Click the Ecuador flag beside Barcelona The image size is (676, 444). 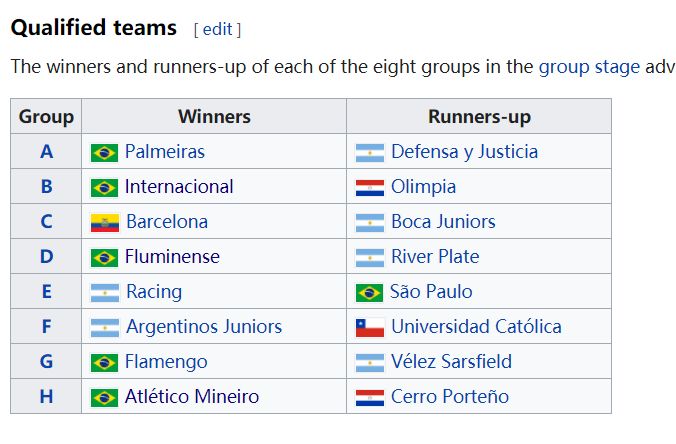[105, 223]
